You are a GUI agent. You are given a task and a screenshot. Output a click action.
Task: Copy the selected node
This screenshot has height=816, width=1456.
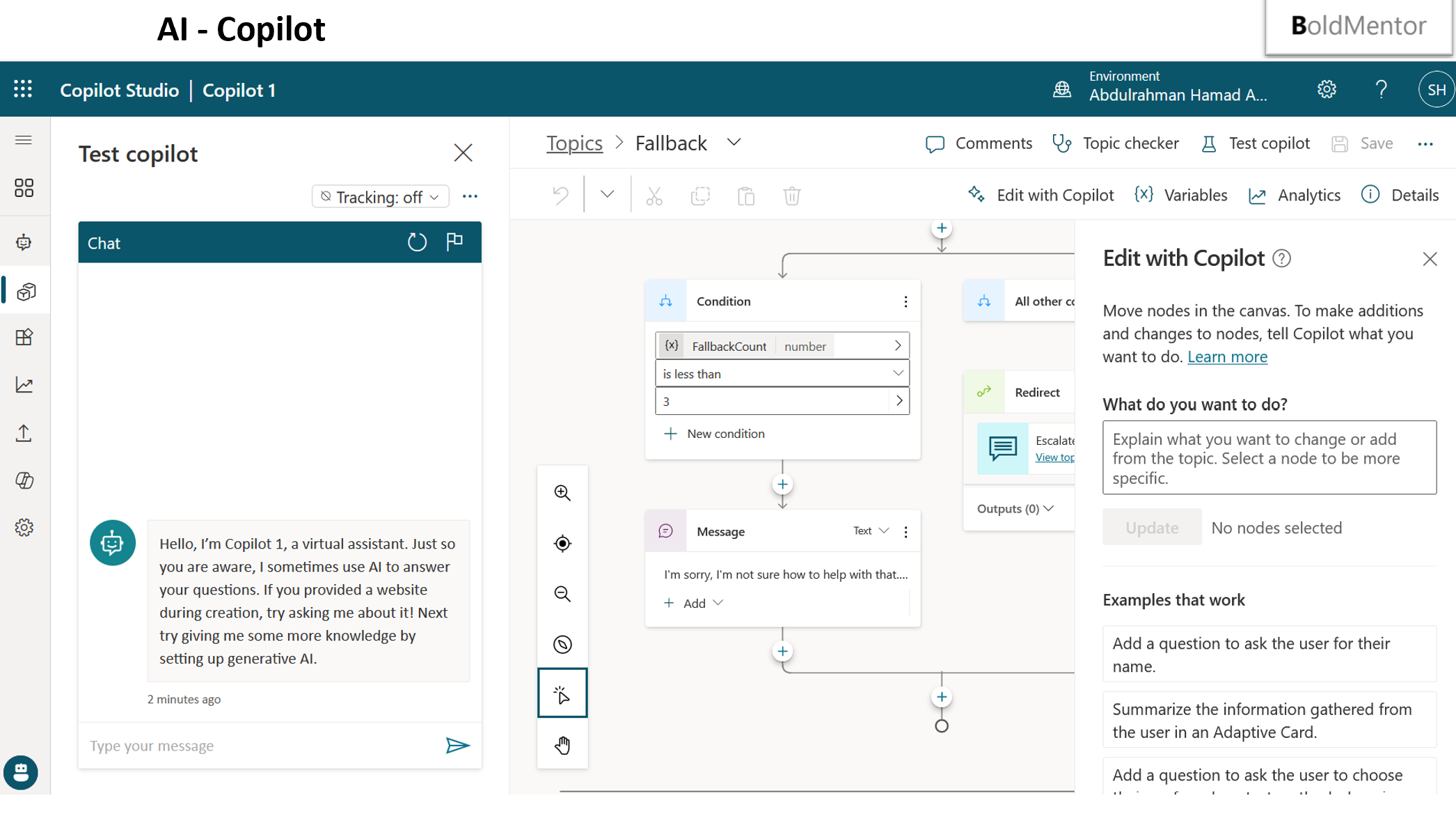click(700, 196)
